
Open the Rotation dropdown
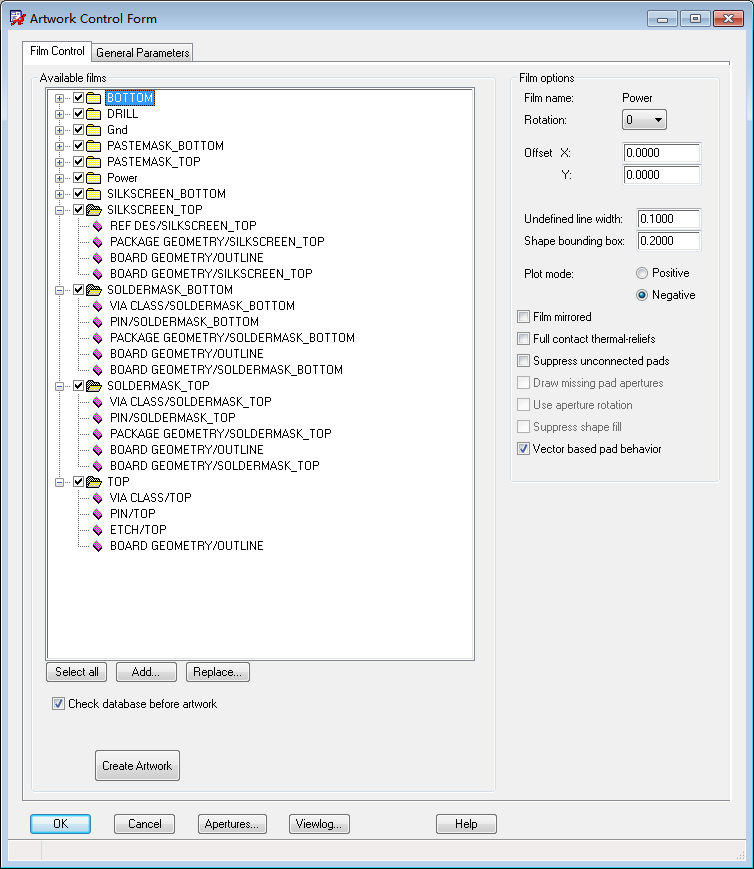644,120
